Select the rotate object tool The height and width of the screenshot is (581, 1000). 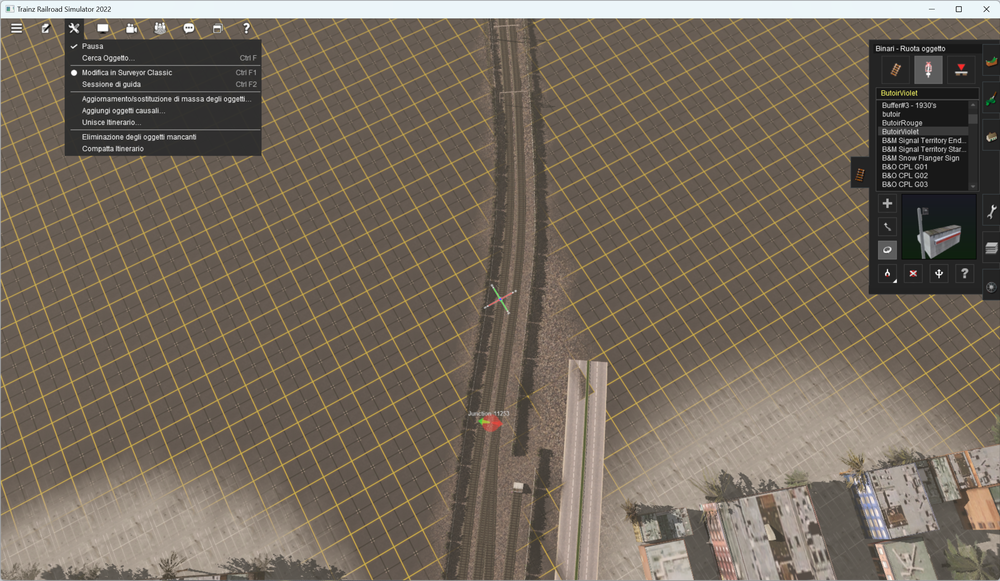point(887,250)
